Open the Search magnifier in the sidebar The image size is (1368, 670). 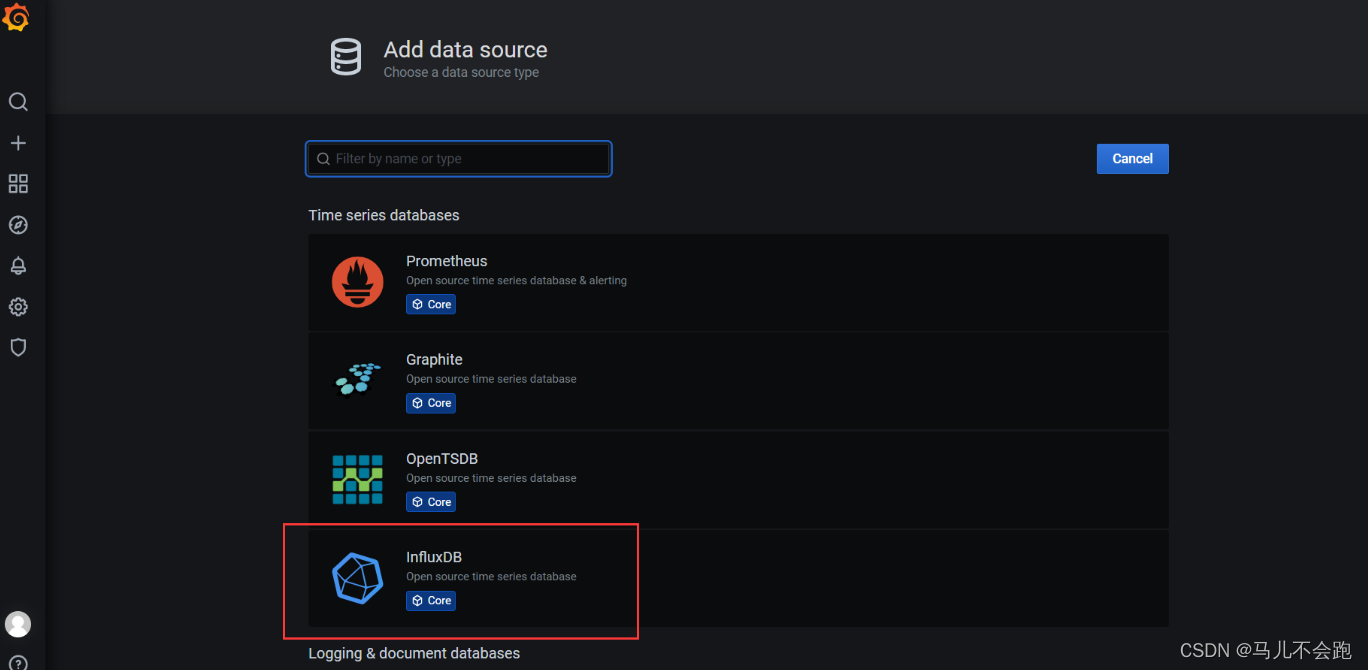(18, 102)
